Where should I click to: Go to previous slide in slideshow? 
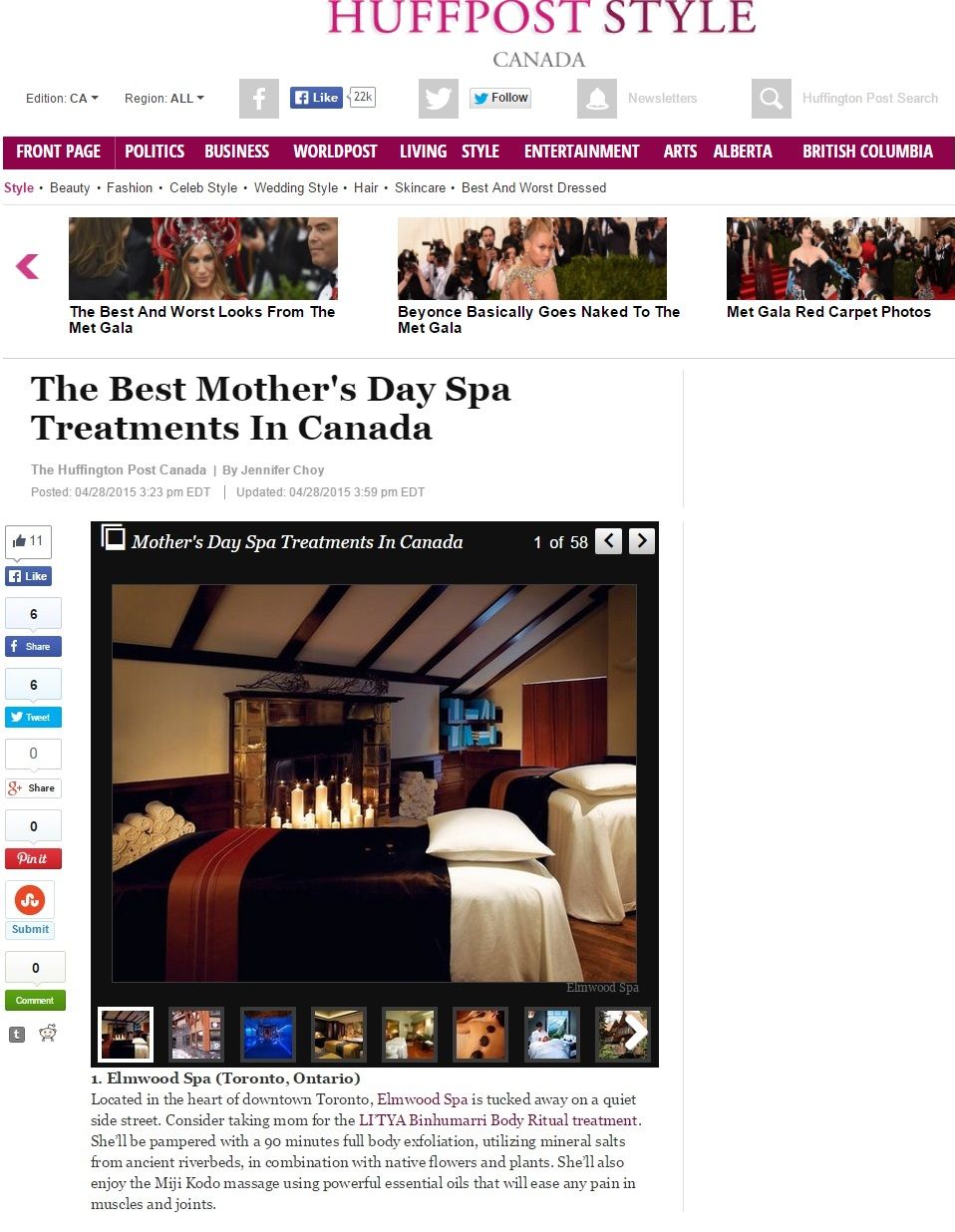(x=608, y=541)
